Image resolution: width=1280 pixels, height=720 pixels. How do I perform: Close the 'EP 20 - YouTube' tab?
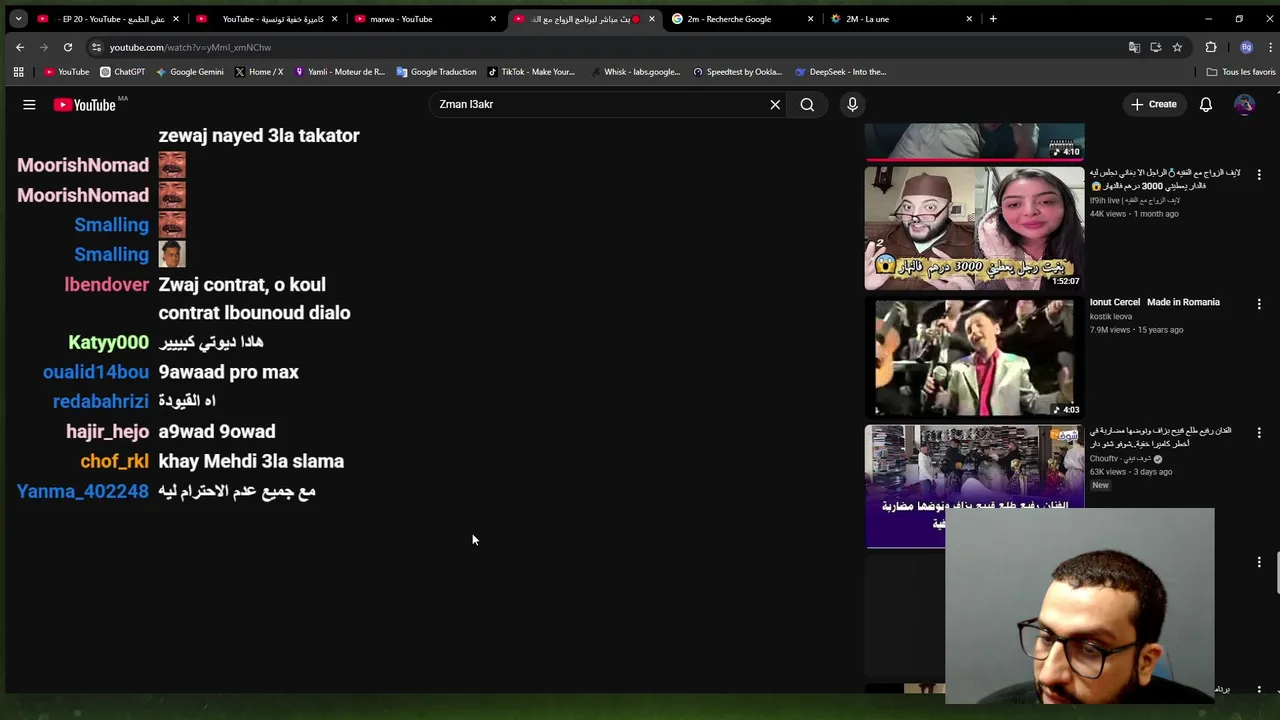coord(176,19)
